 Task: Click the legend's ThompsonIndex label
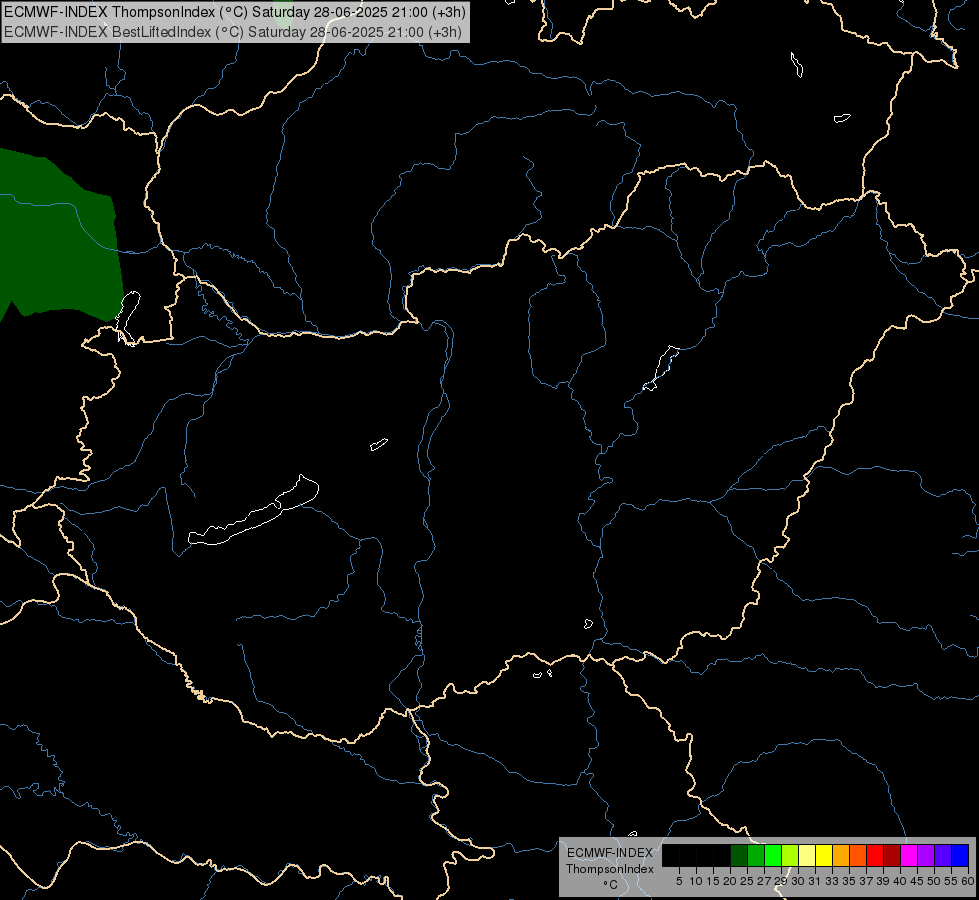pos(610,869)
